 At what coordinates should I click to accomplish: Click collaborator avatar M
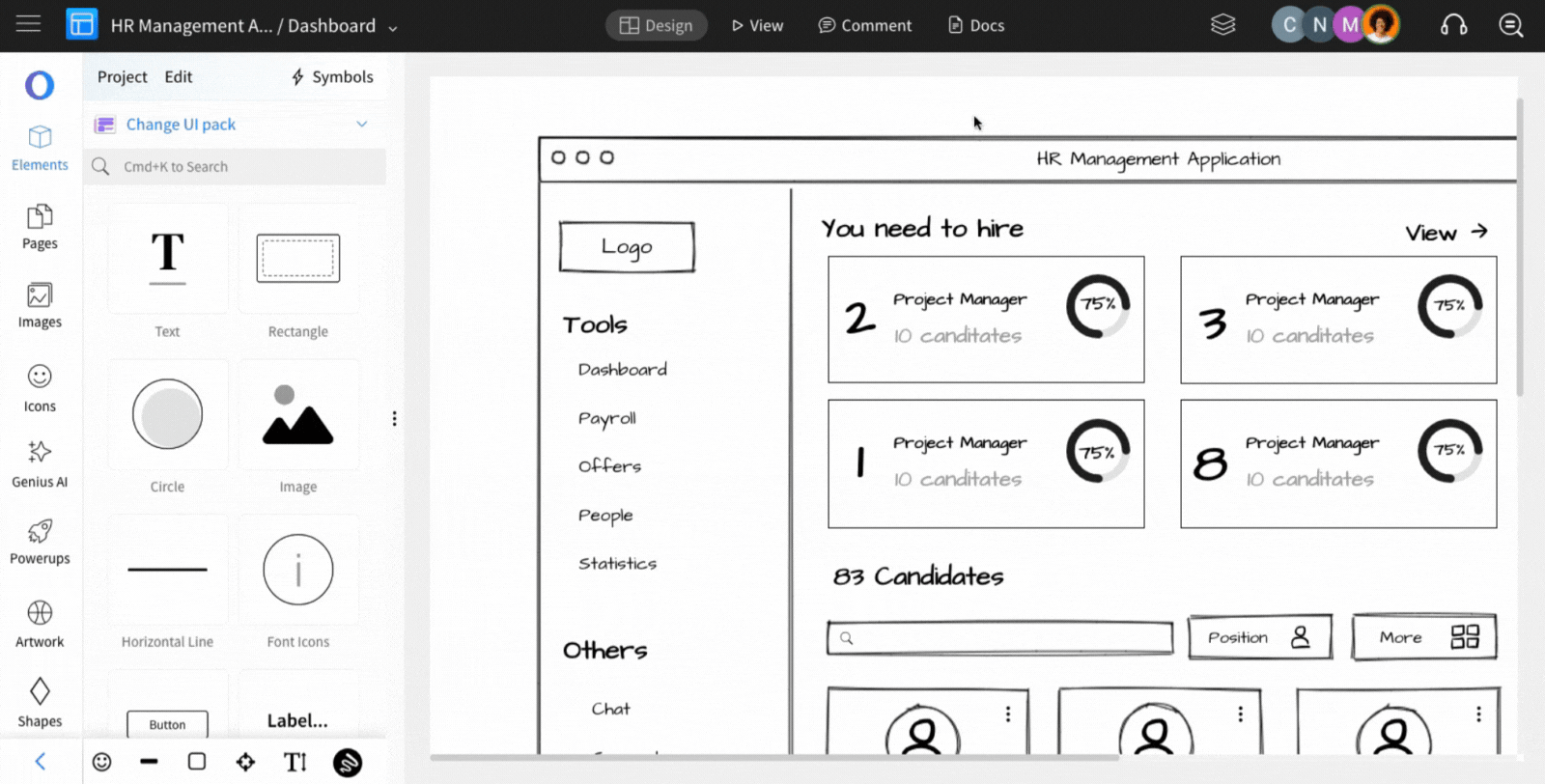(x=1350, y=25)
